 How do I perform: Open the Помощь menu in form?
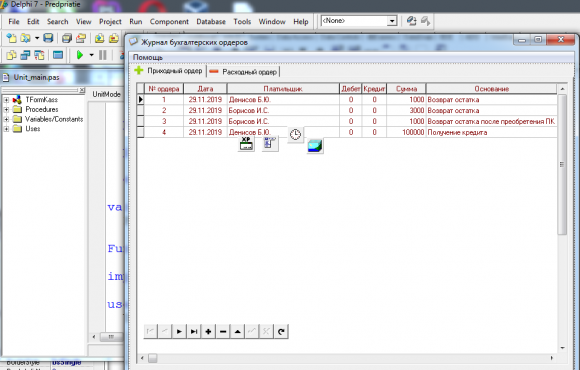tap(148, 57)
